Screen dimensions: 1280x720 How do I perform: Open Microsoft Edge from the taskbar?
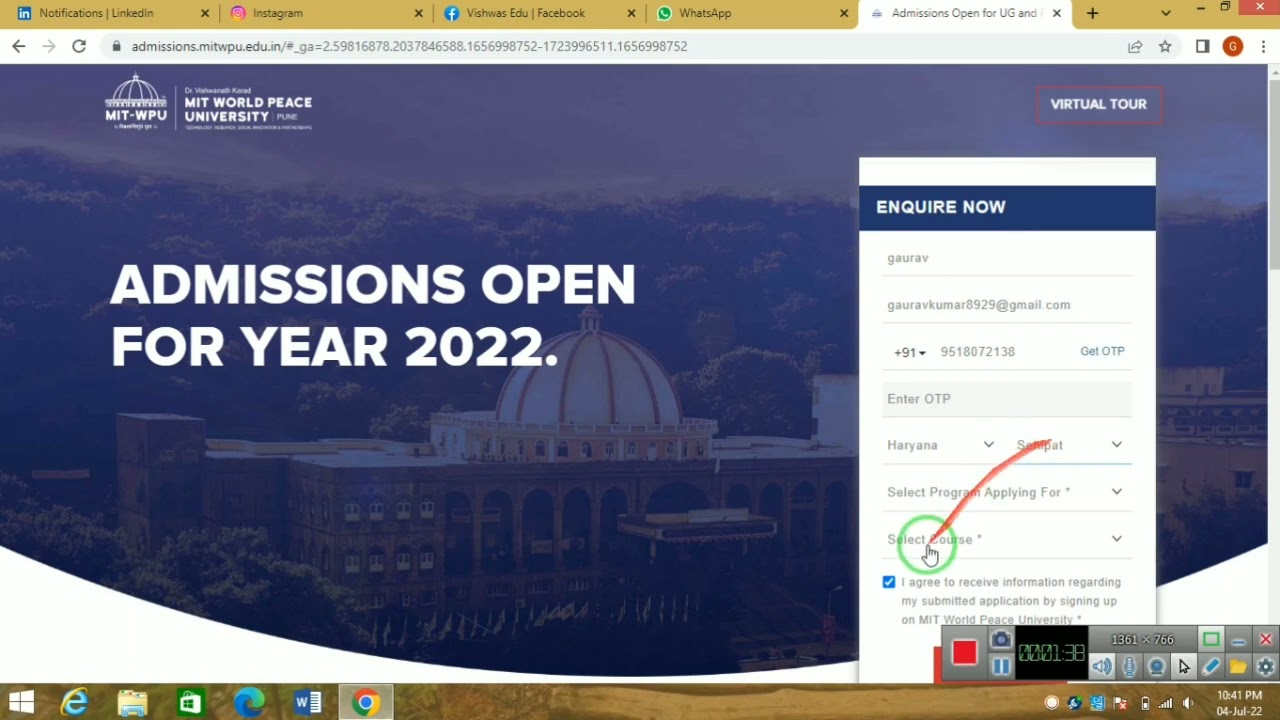click(248, 703)
